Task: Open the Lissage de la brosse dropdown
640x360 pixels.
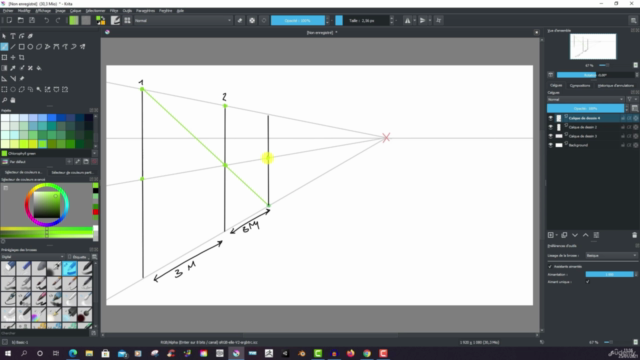Action: coord(611,256)
